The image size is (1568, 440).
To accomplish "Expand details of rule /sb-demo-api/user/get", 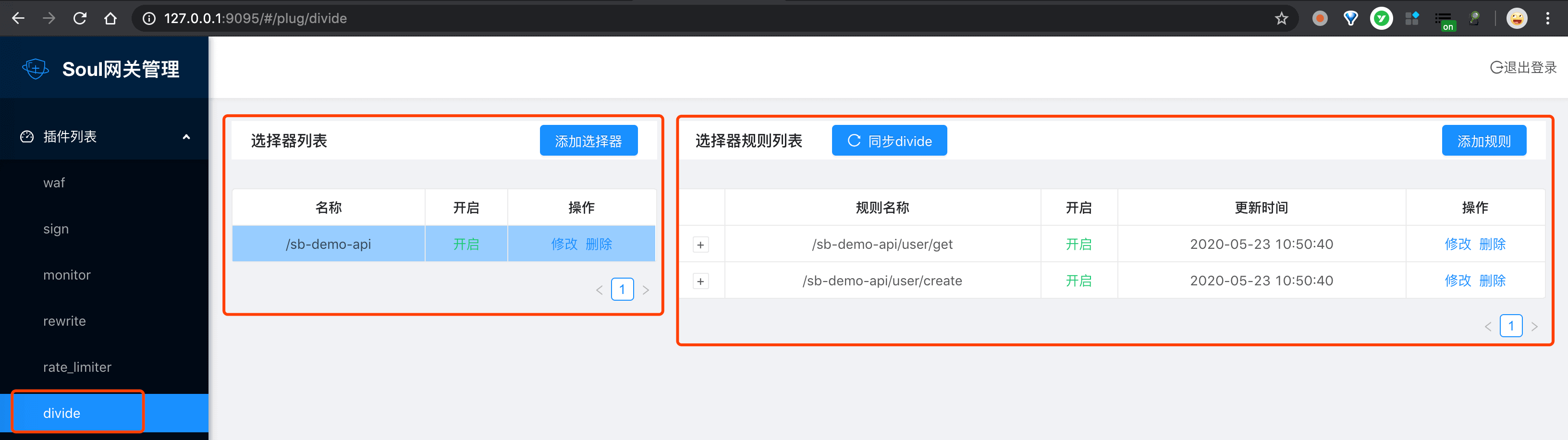I will [x=700, y=244].
